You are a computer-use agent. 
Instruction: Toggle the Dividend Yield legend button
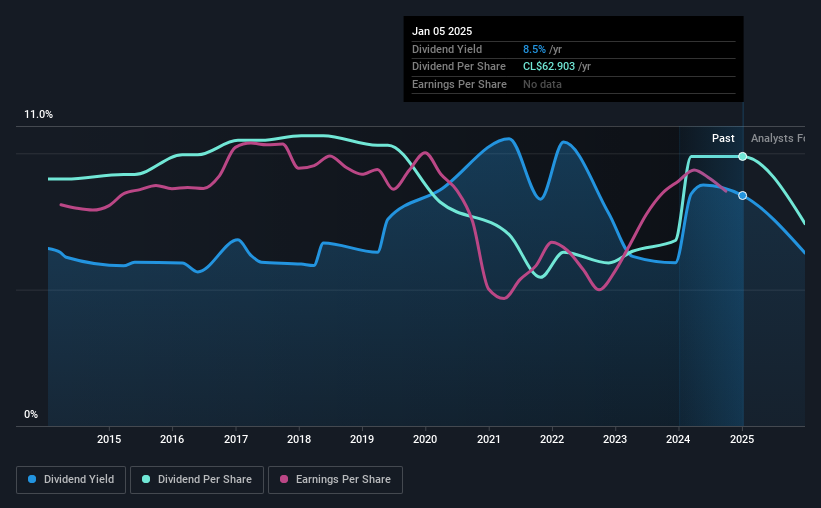pos(71,480)
